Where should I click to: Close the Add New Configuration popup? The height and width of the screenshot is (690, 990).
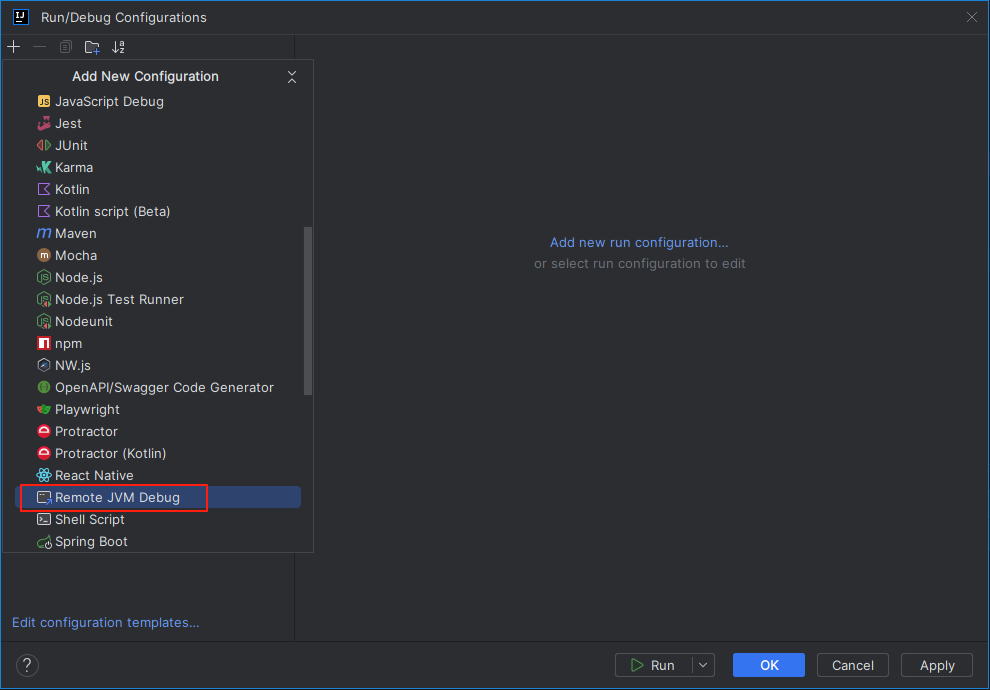[292, 77]
